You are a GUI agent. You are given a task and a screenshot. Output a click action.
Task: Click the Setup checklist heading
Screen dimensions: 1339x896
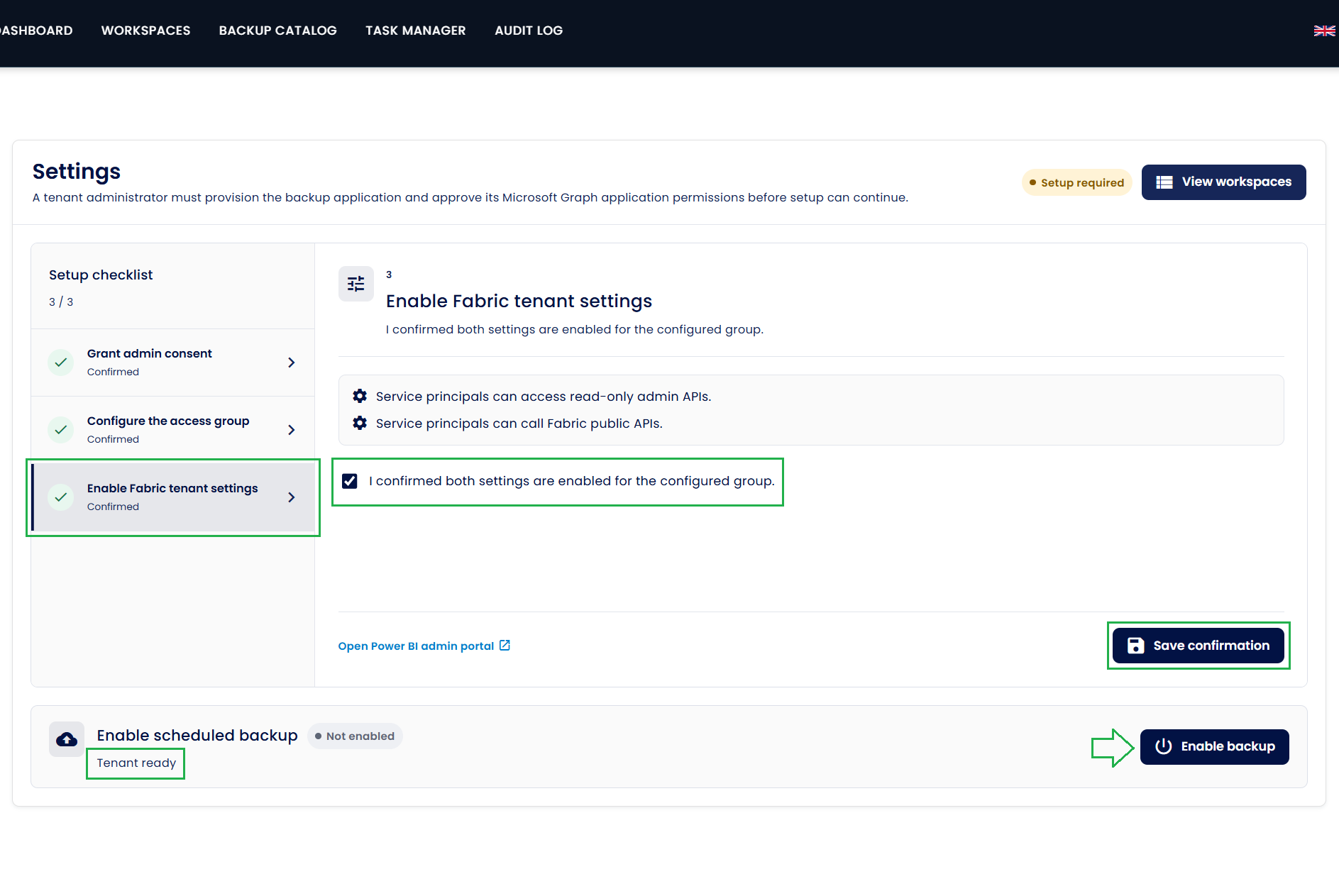coord(101,275)
